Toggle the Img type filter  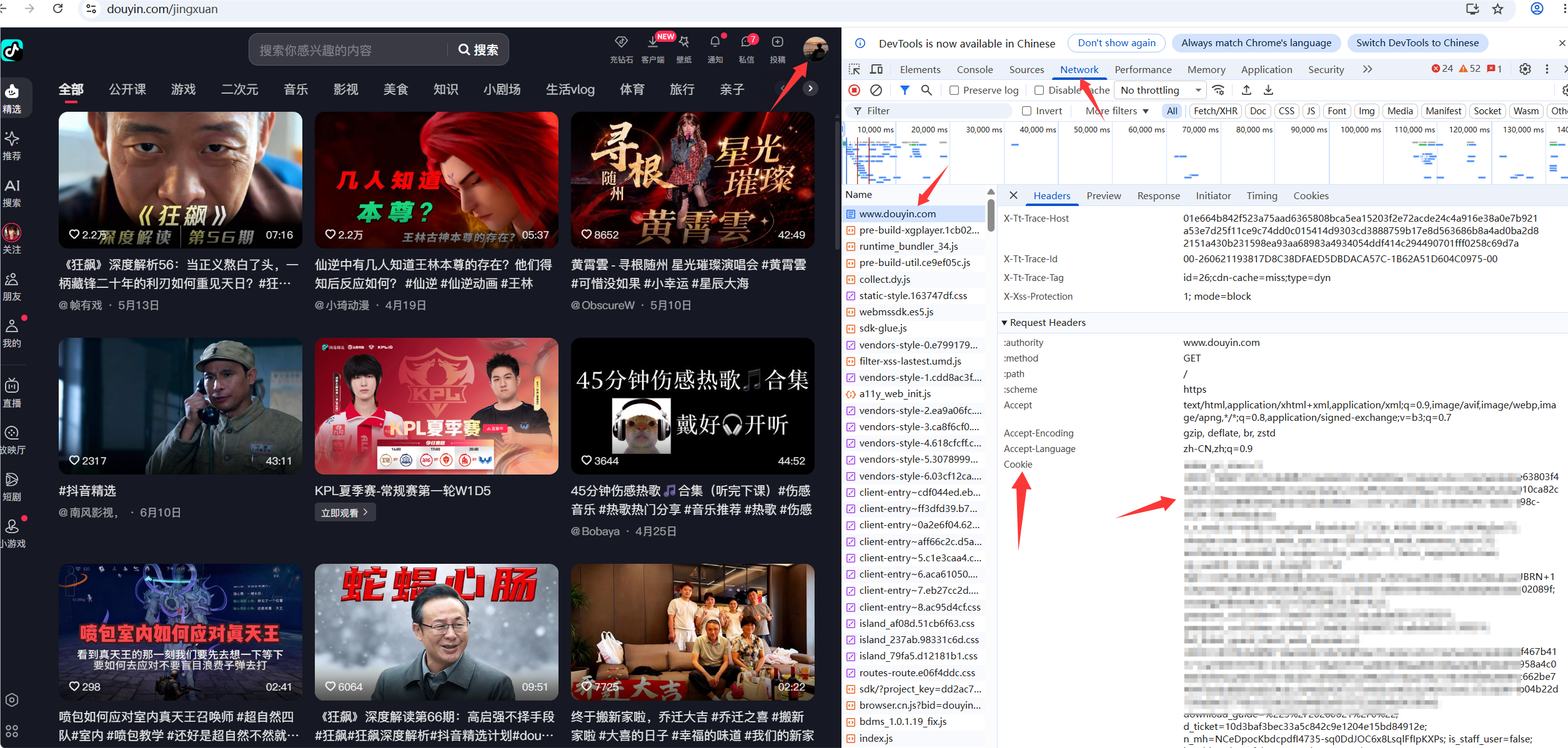coord(1366,111)
